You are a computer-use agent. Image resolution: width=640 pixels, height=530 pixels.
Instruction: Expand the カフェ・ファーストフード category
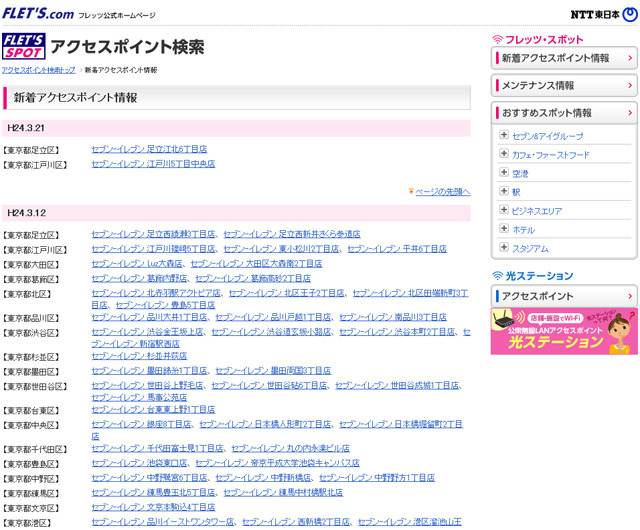click(x=504, y=154)
